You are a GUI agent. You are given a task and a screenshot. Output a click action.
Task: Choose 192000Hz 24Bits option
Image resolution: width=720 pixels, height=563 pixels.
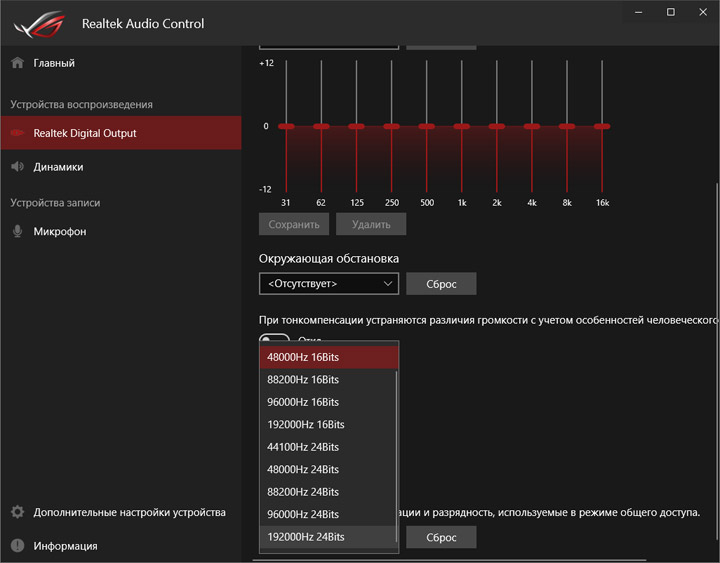click(328, 537)
